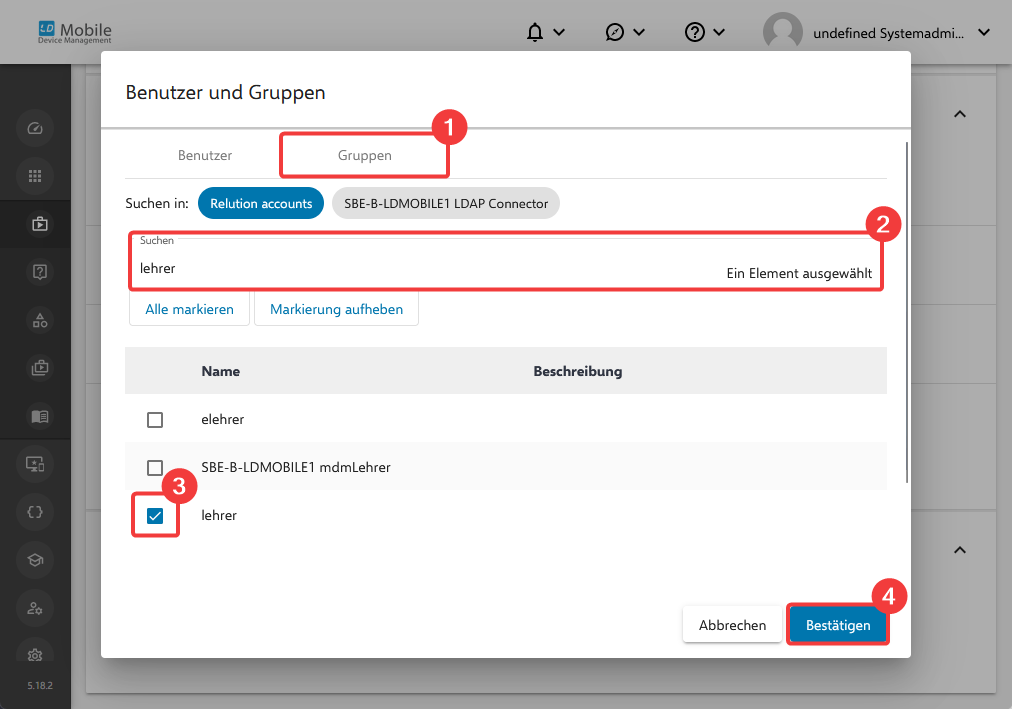Open the compass speech-bubble icon in header
The height and width of the screenshot is (709, 1012).
[x=614, y=32]
